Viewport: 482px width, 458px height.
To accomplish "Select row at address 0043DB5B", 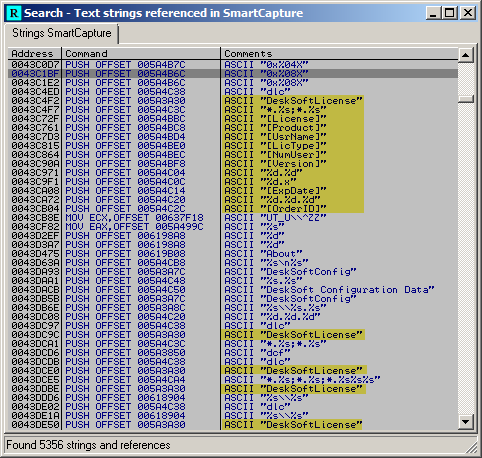I will (x=233, y=299).
